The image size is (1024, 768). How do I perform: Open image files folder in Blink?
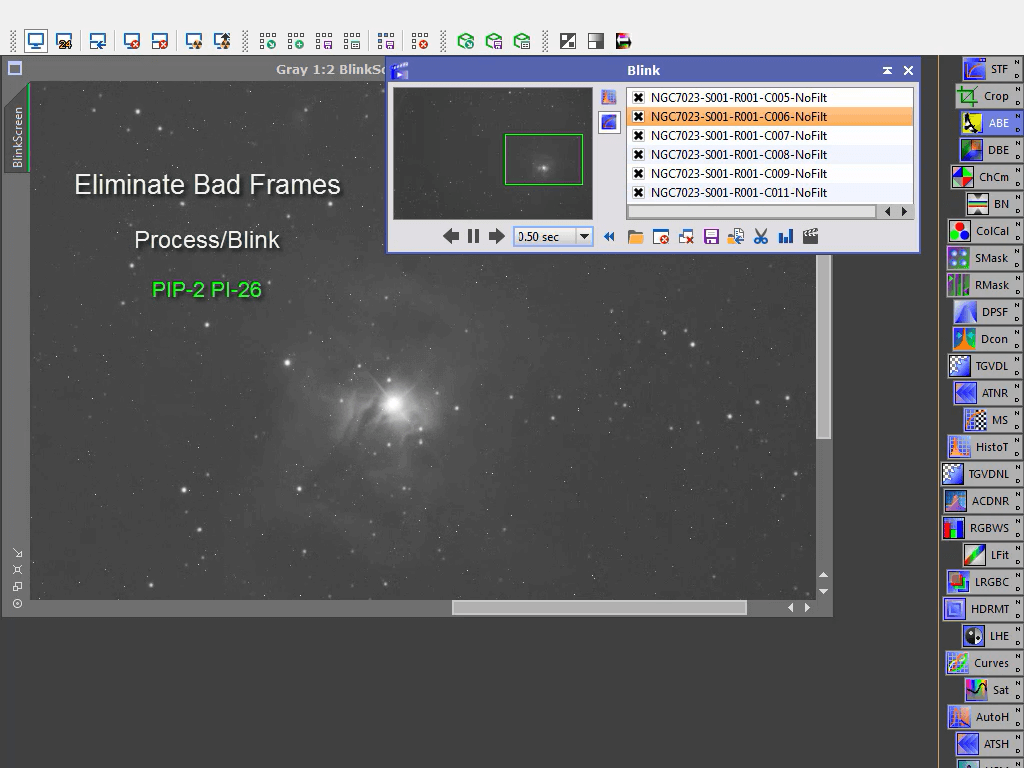635,237
